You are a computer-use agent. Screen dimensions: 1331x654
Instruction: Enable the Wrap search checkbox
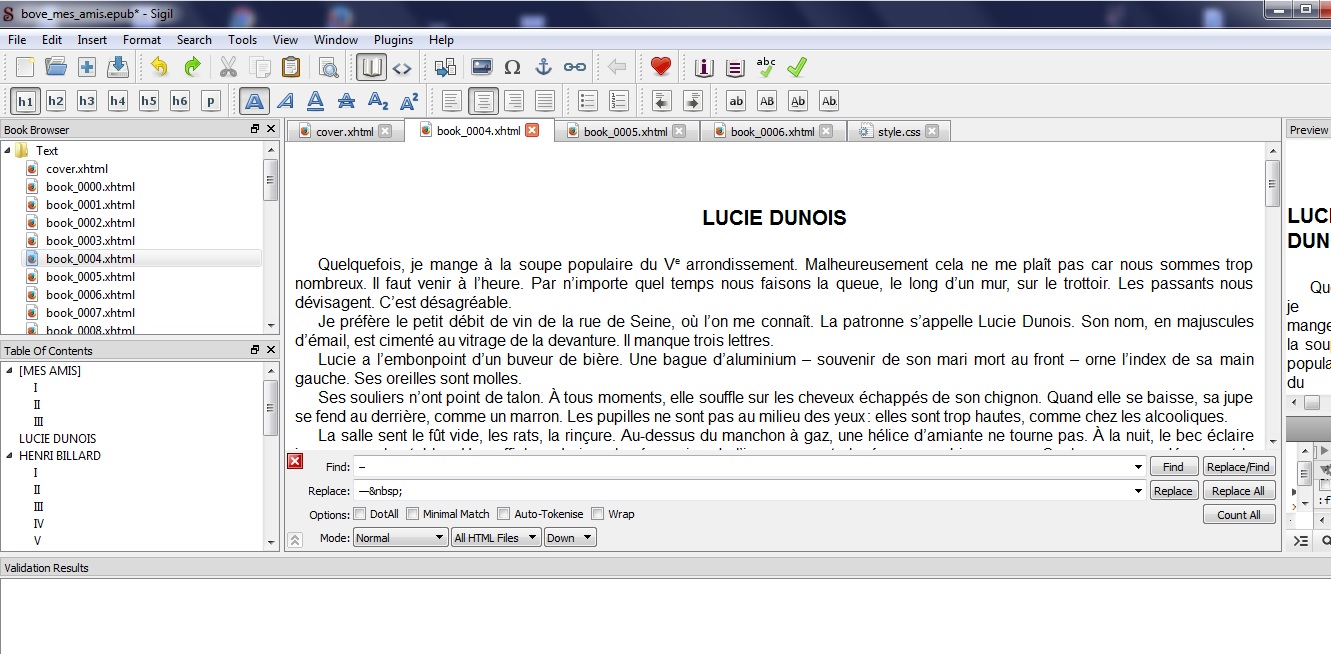tap(598, 515)
